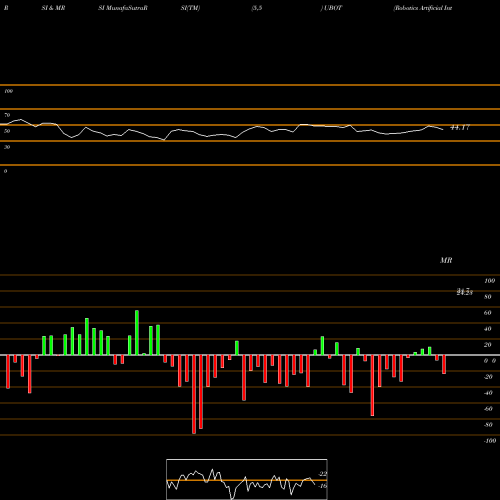The image size is (500, 500).
Task: Open the mini oscillator thumbnail chart
Action: pos(247,479)
